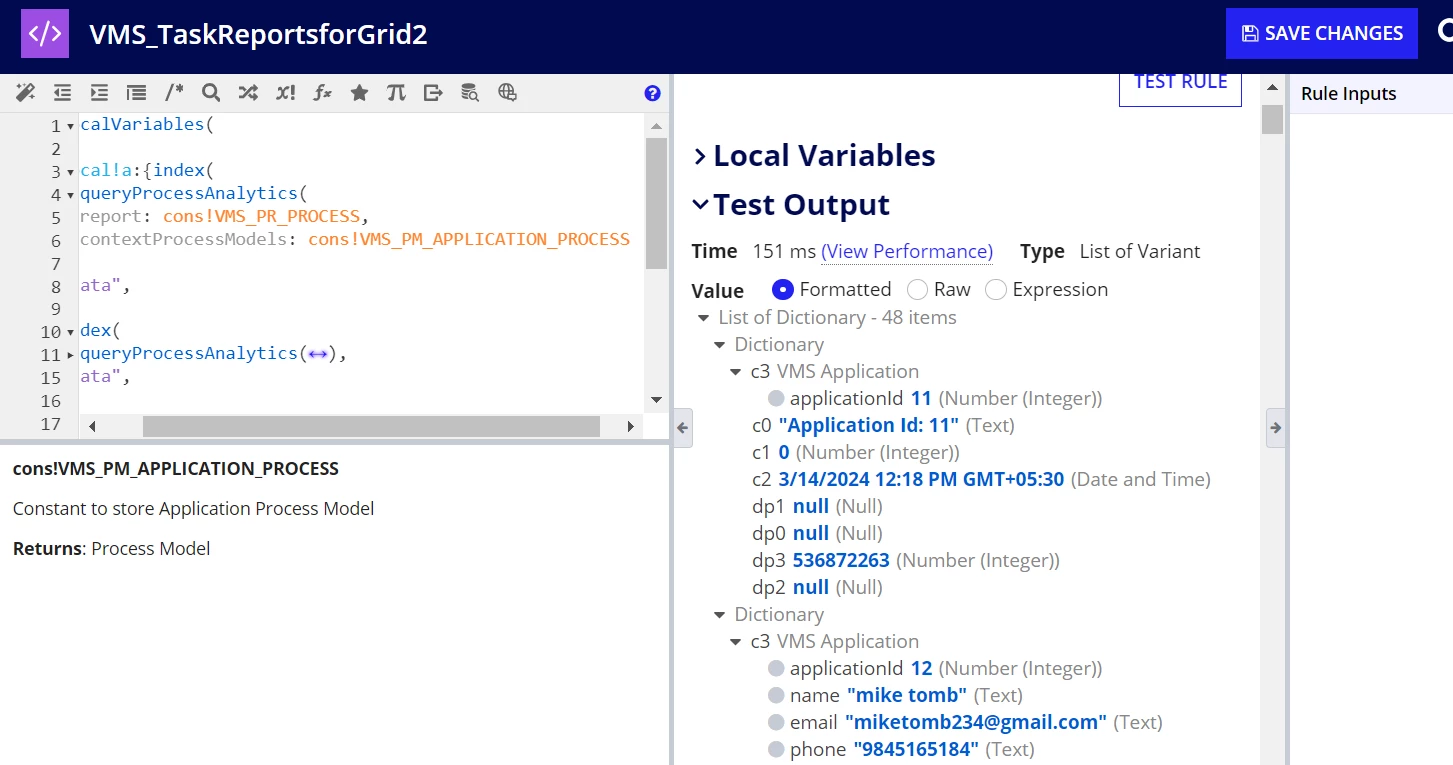The height and width of the screenshot is (765, 1453).
Task: Collapse right pane with arrow handle
Action: [x=1276, y=428]
